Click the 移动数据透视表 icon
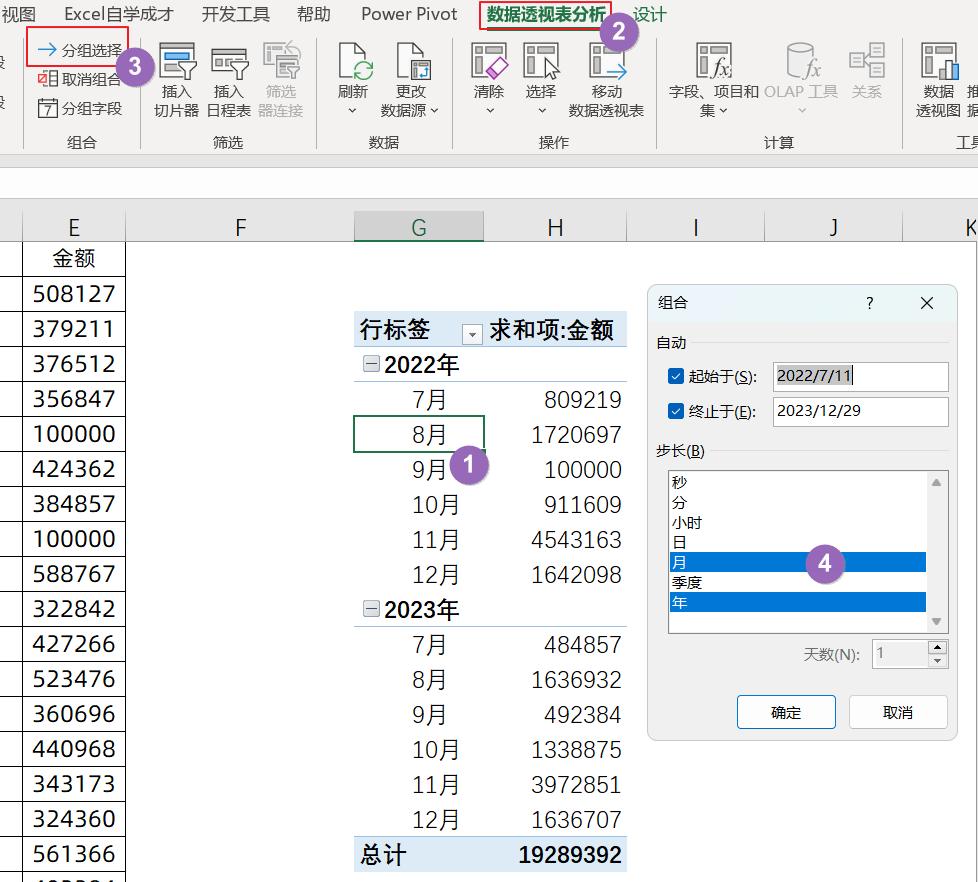 pos(606,63)
